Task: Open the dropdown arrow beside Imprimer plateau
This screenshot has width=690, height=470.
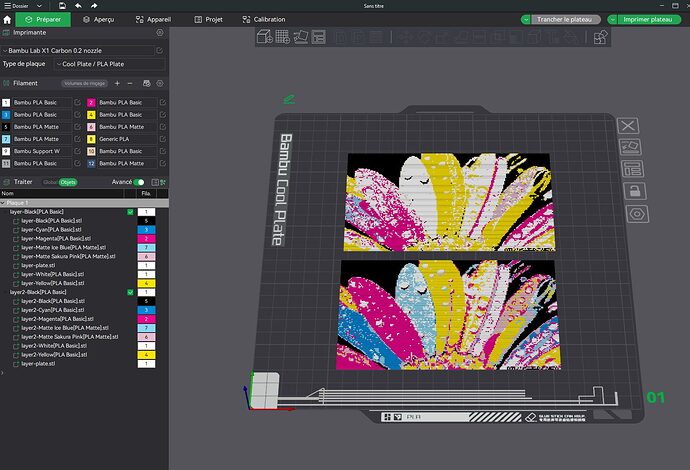Action: (612, 19)
